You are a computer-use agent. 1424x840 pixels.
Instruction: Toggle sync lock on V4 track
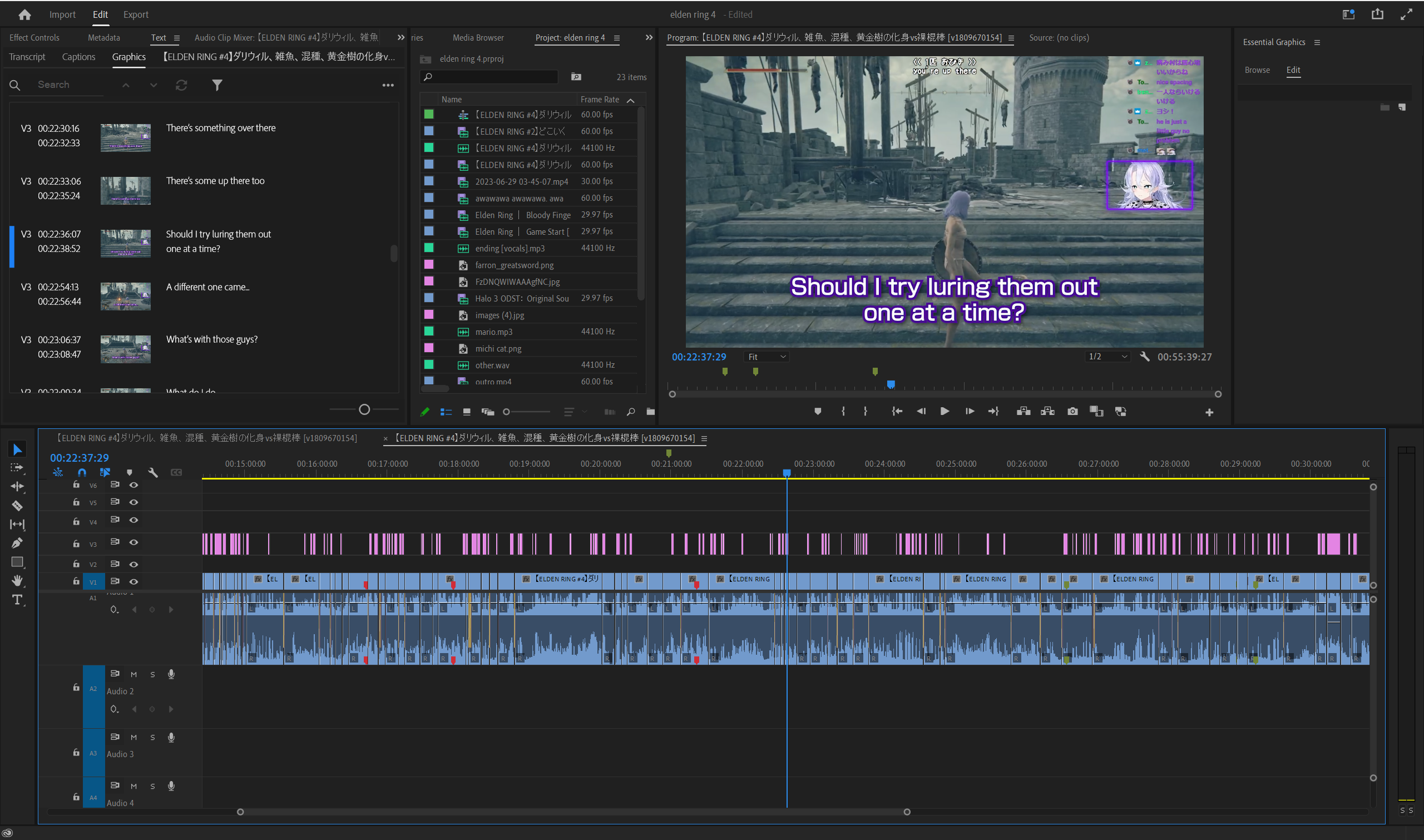115,520
